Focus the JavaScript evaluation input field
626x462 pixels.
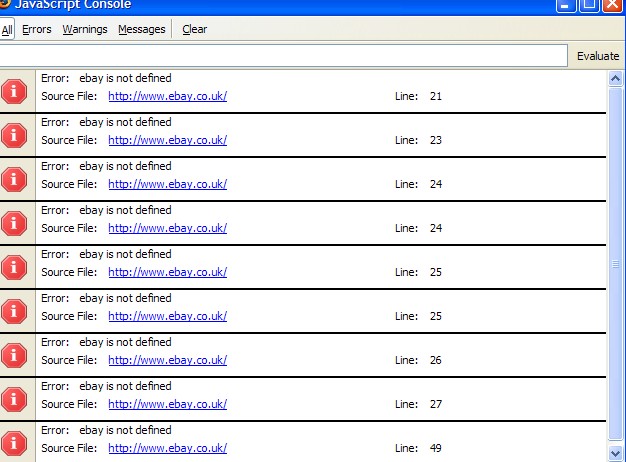(x=284, y=56)
